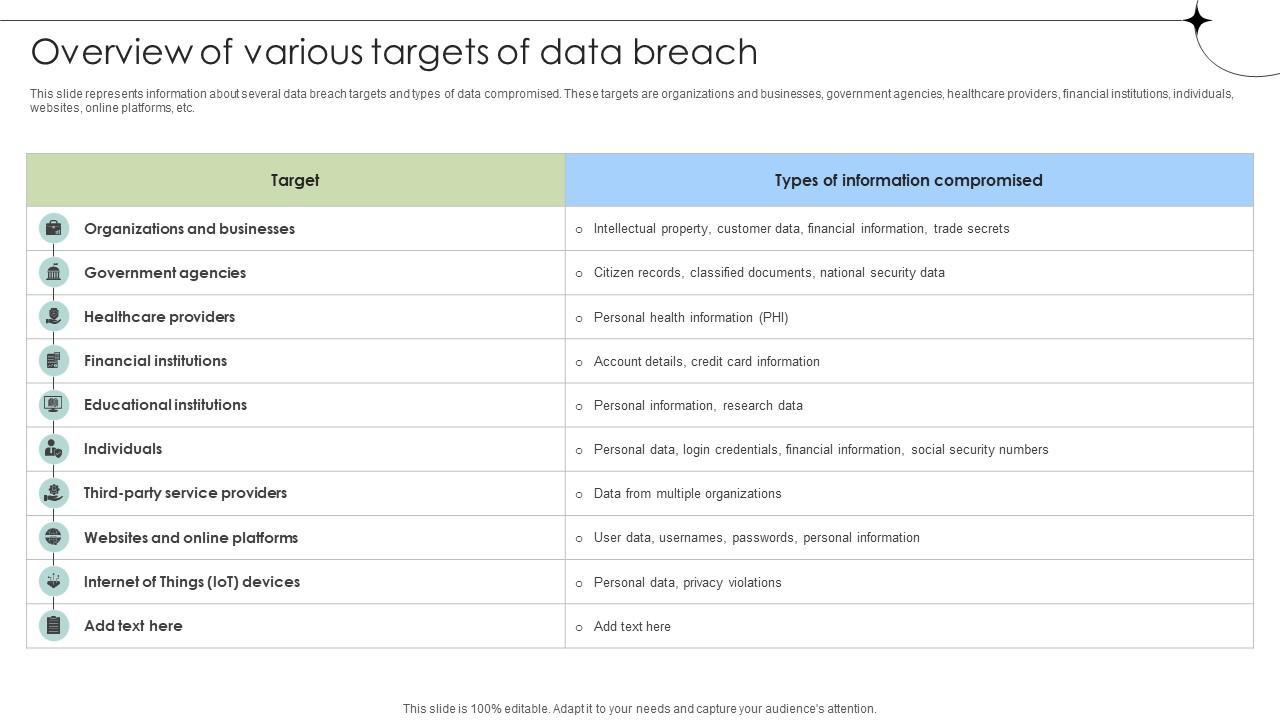1280x720 pixels.
Task: Click the bold Add text here placeholder label
Action: click(x=133, y=626)
